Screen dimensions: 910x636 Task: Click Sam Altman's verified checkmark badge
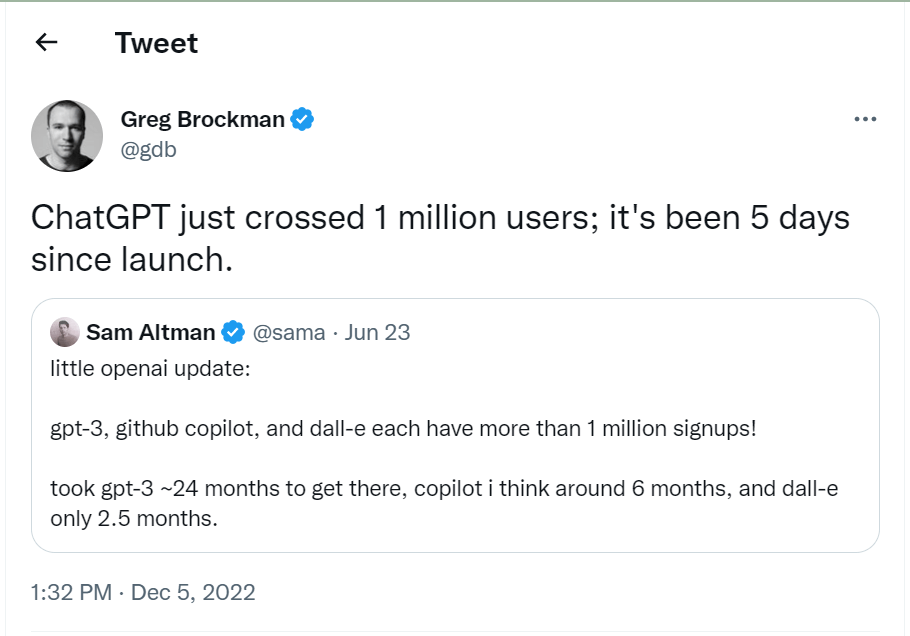pos(233,333)
